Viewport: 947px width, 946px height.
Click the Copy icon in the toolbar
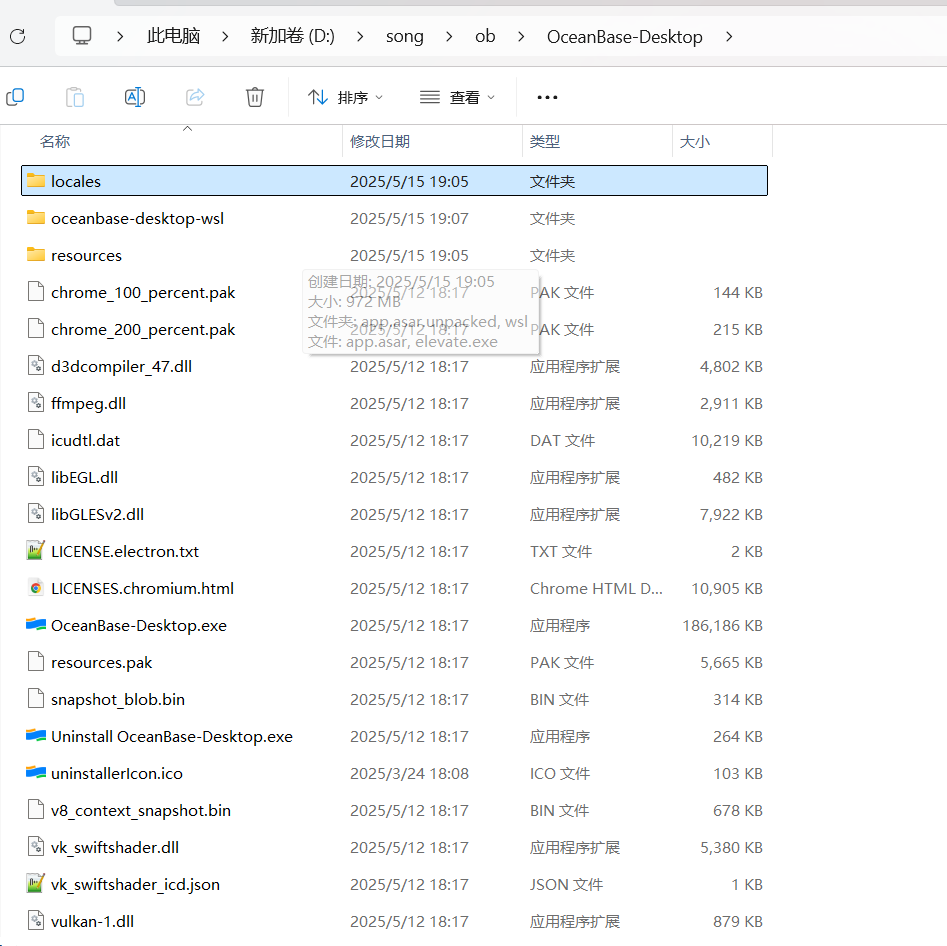pyautogui.click(x=14, y=97)
